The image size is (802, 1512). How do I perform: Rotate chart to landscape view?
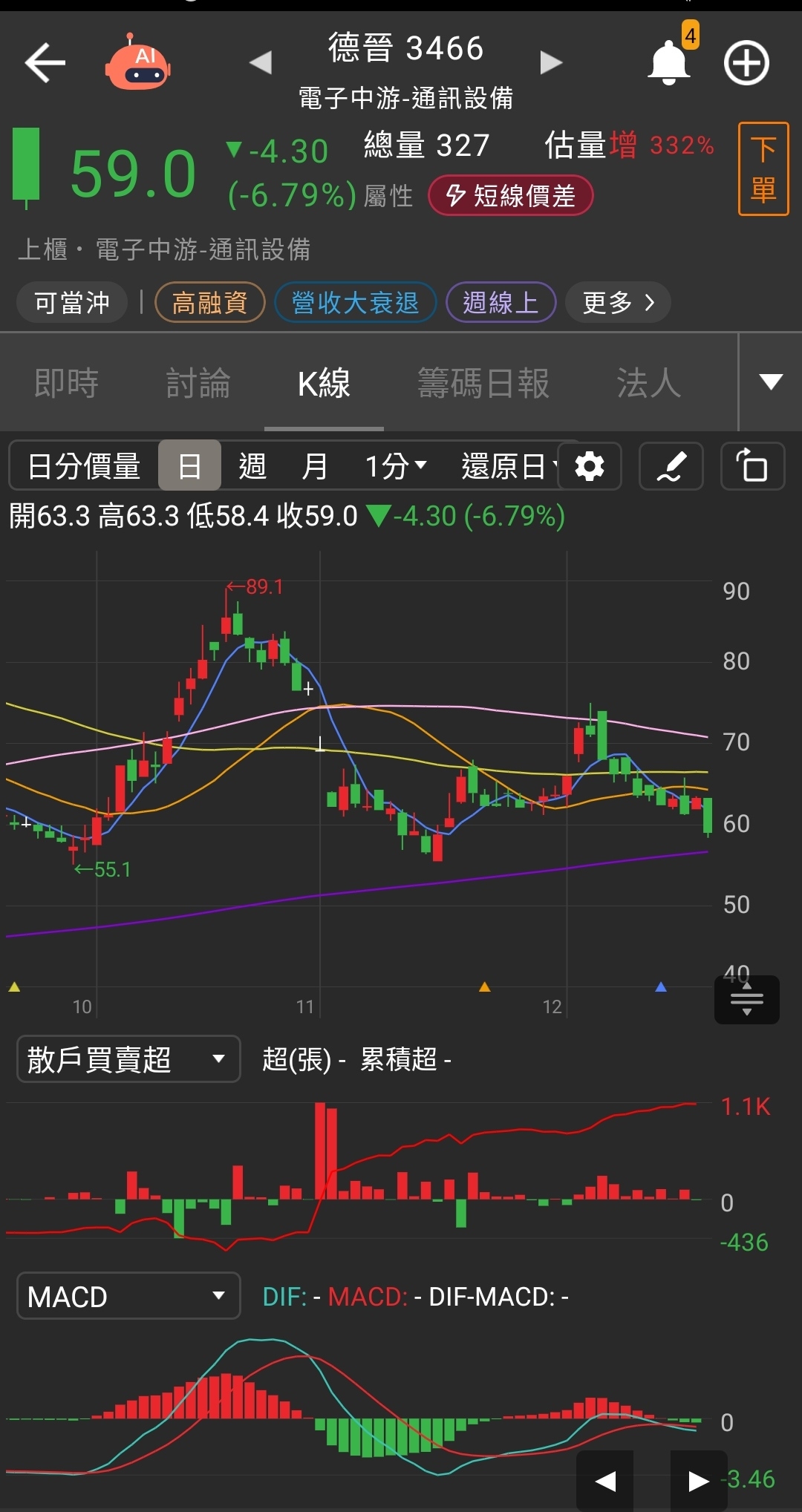[752, 467]
